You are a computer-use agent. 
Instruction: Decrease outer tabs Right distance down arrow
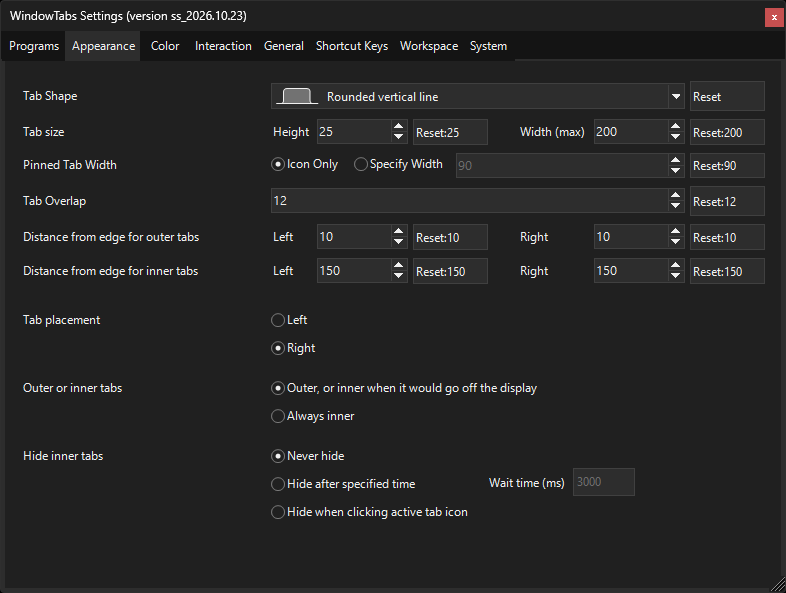[x=676, y=242]
